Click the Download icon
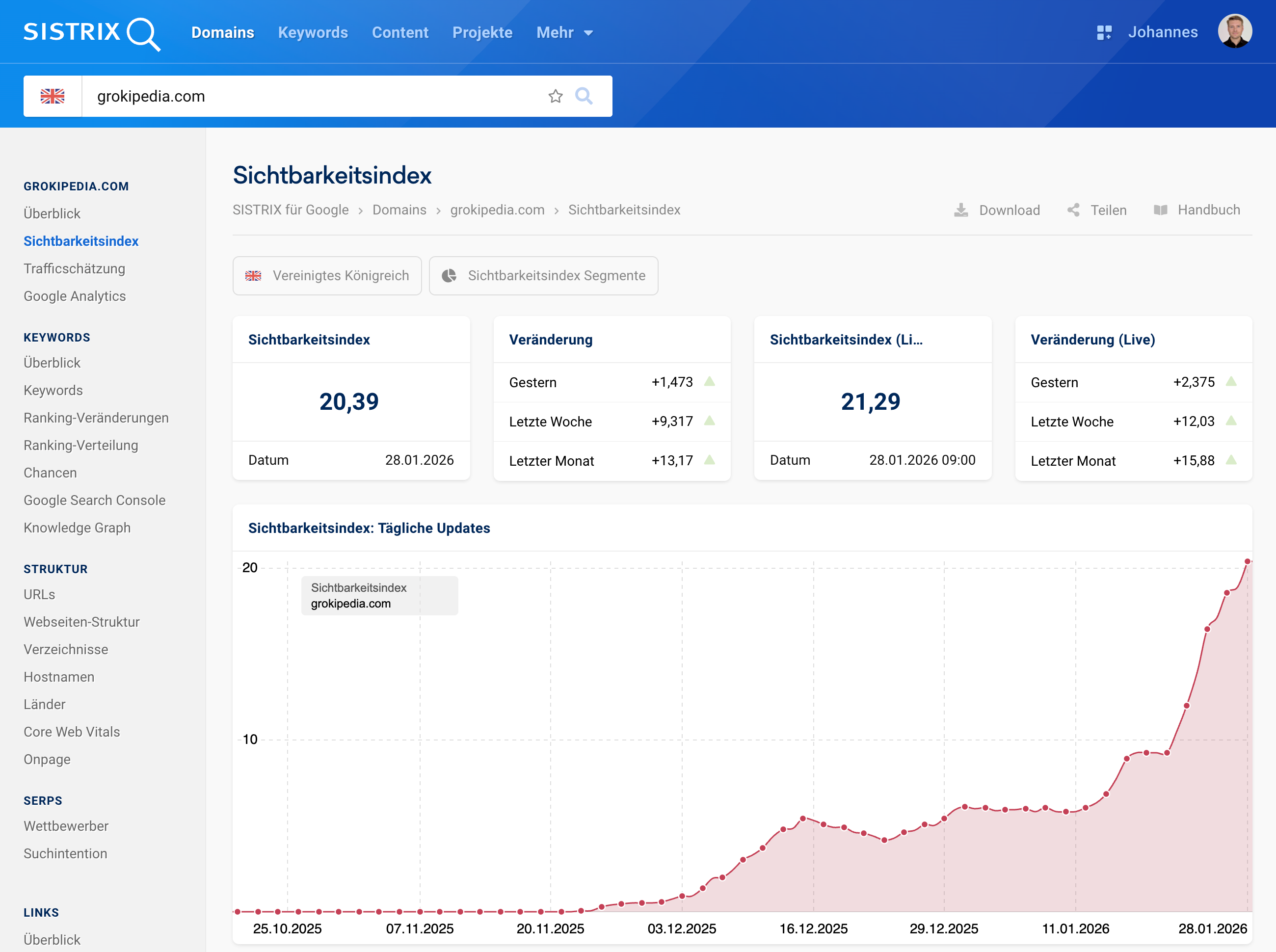The image size is (1276, 952). tap(961, 211)
